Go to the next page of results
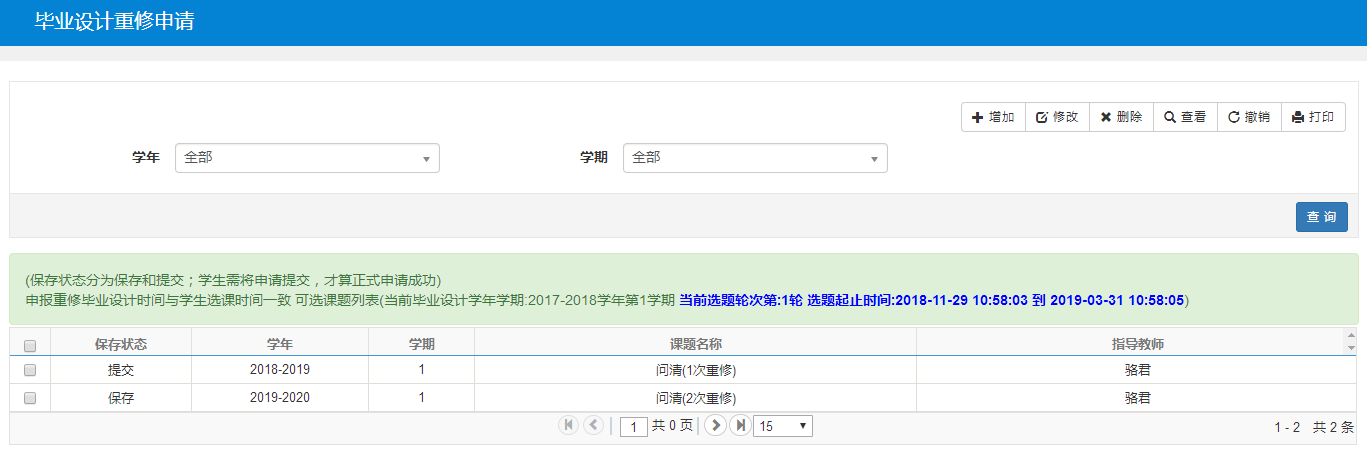The image size is (1367, 449). tap(715, 426)
